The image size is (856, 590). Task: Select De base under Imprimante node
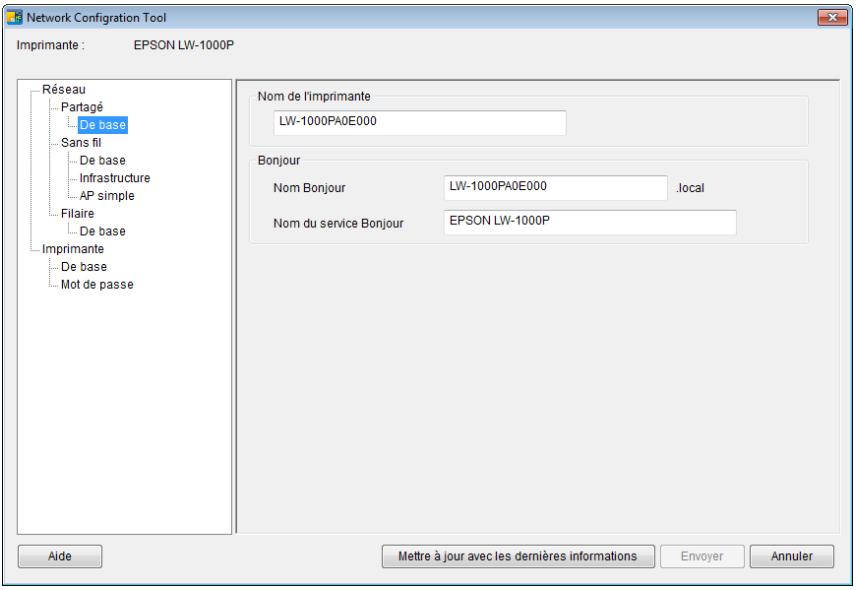[x=84, y=267]
